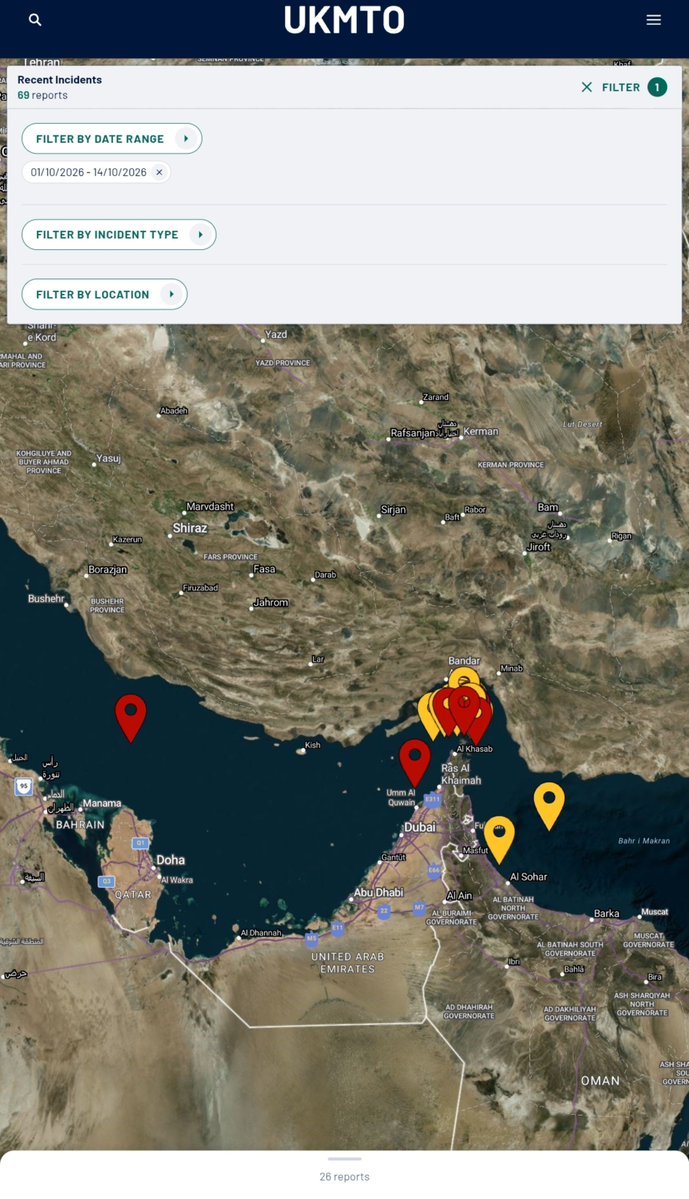Click the UNITED ARAB EMIRATES label

(348, 963)
